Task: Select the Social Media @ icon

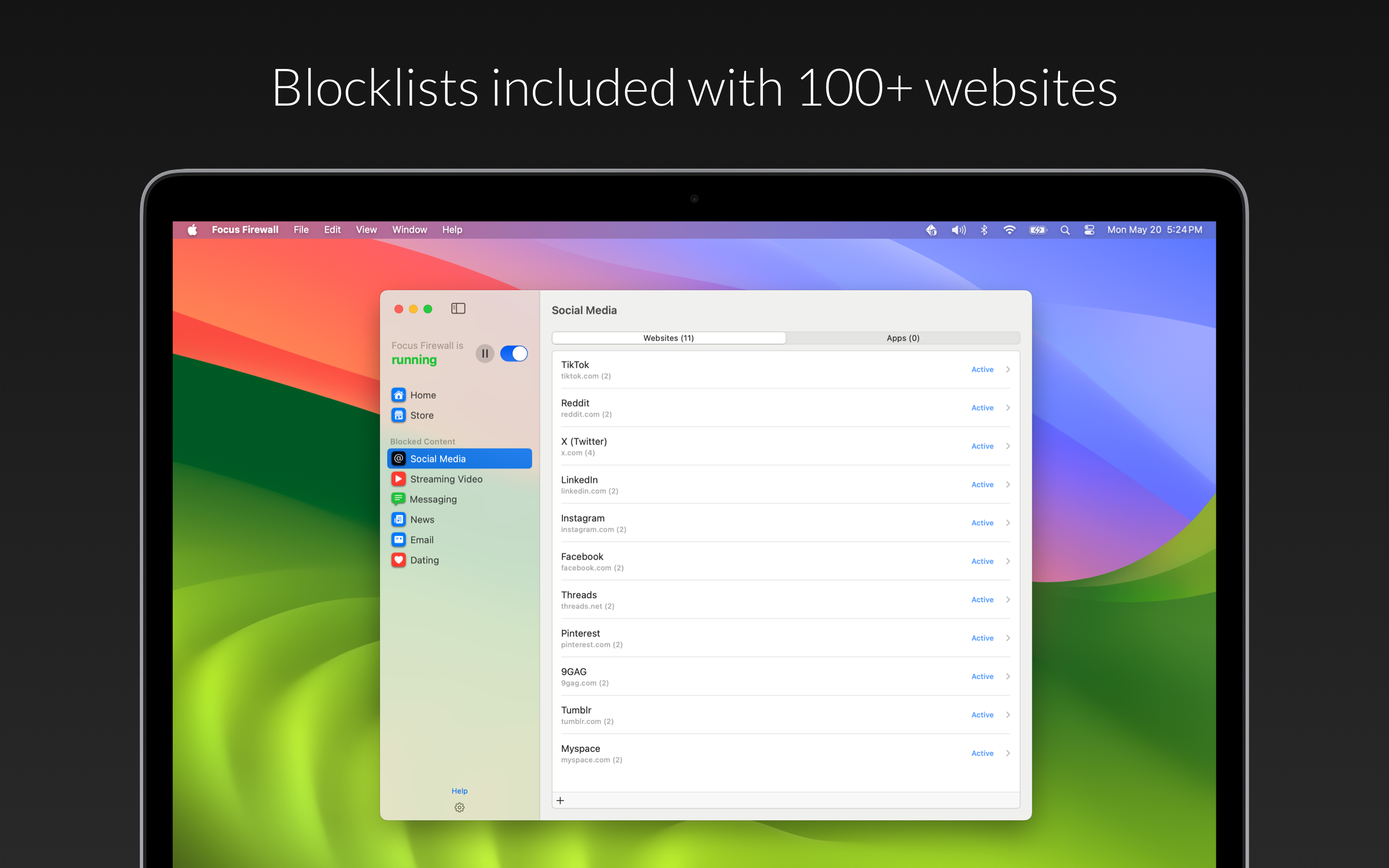Action: click(398, 459)
